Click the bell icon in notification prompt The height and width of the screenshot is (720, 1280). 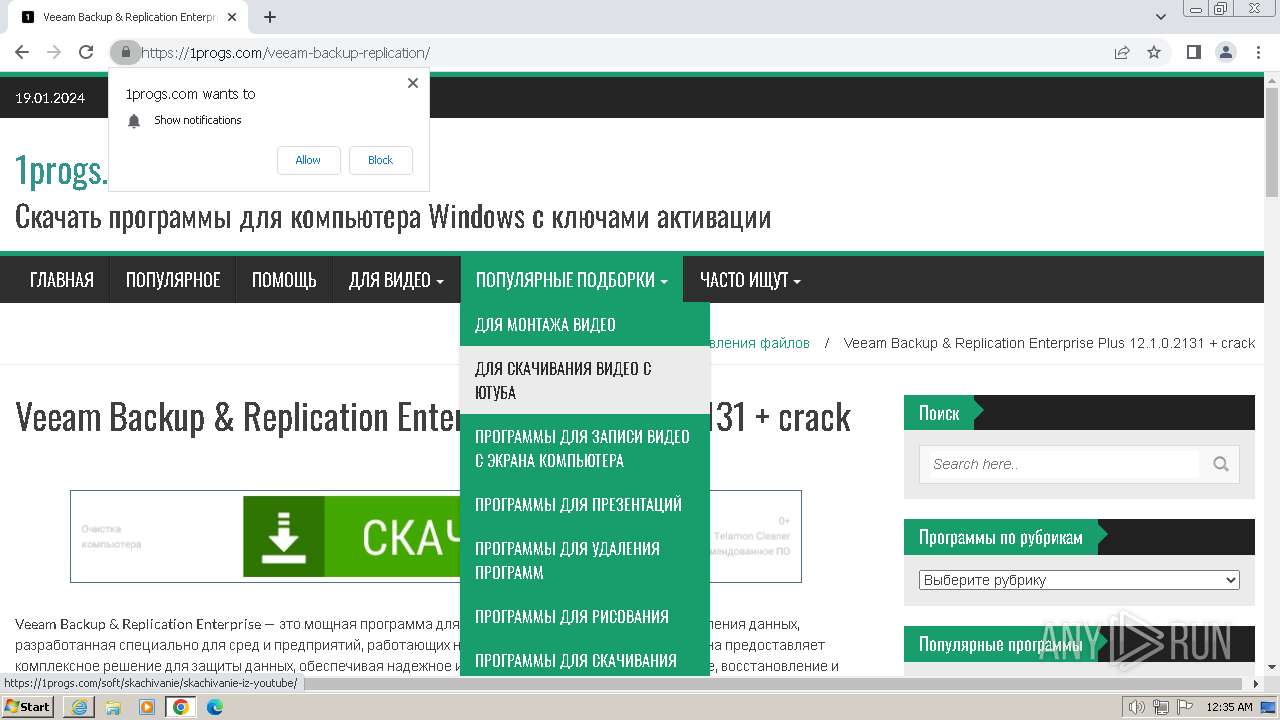tap(134, 121)
